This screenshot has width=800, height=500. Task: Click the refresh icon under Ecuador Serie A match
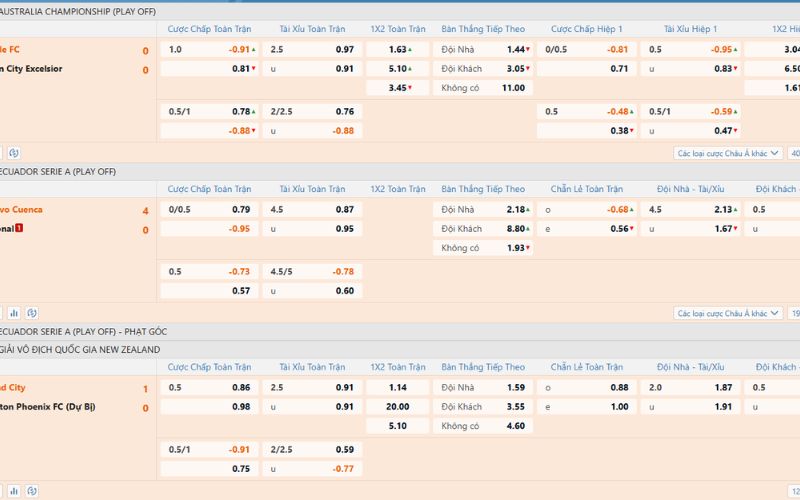[x=32, y=313]
